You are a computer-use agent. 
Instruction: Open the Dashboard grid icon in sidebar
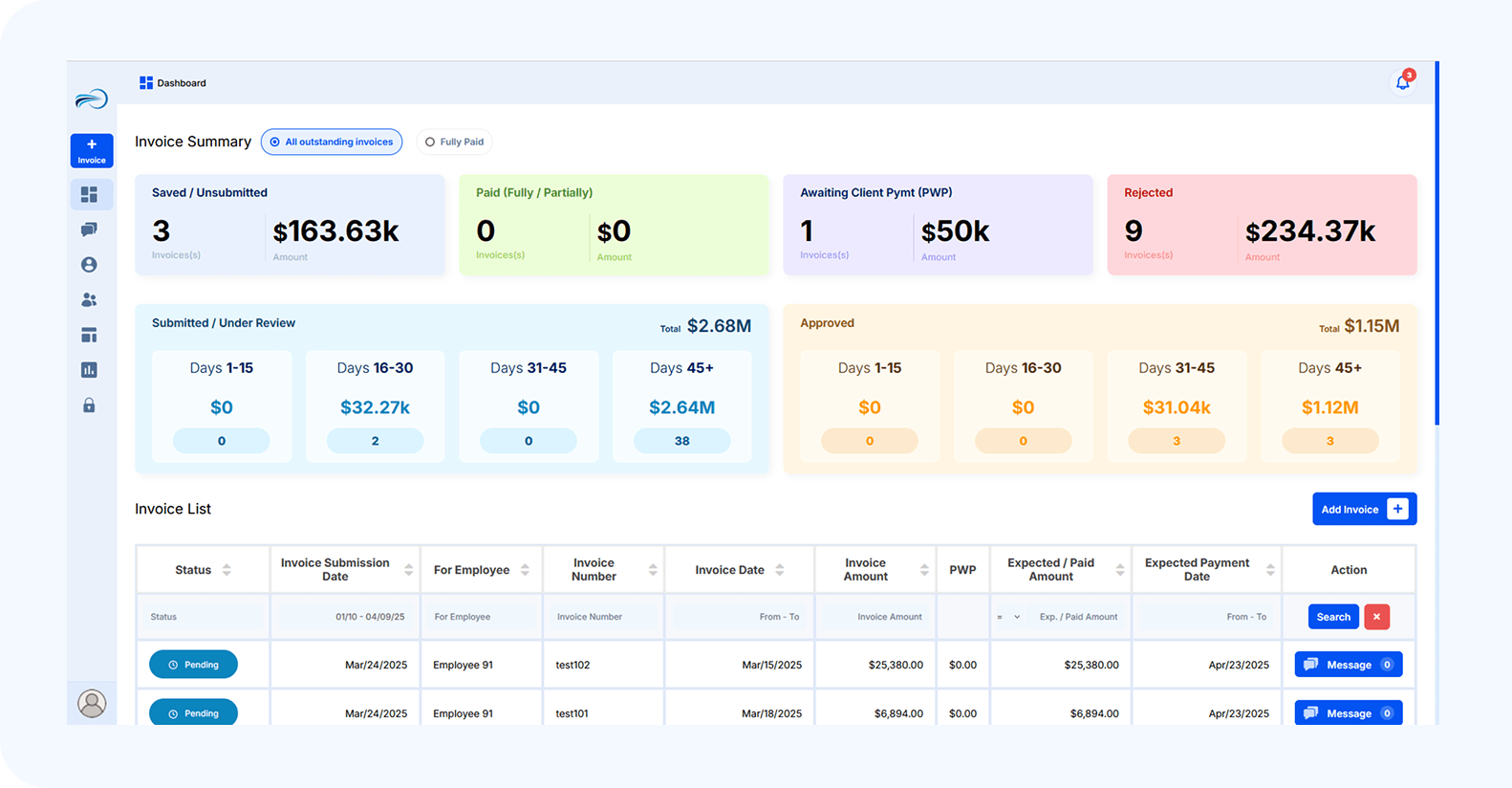[89, 195]
